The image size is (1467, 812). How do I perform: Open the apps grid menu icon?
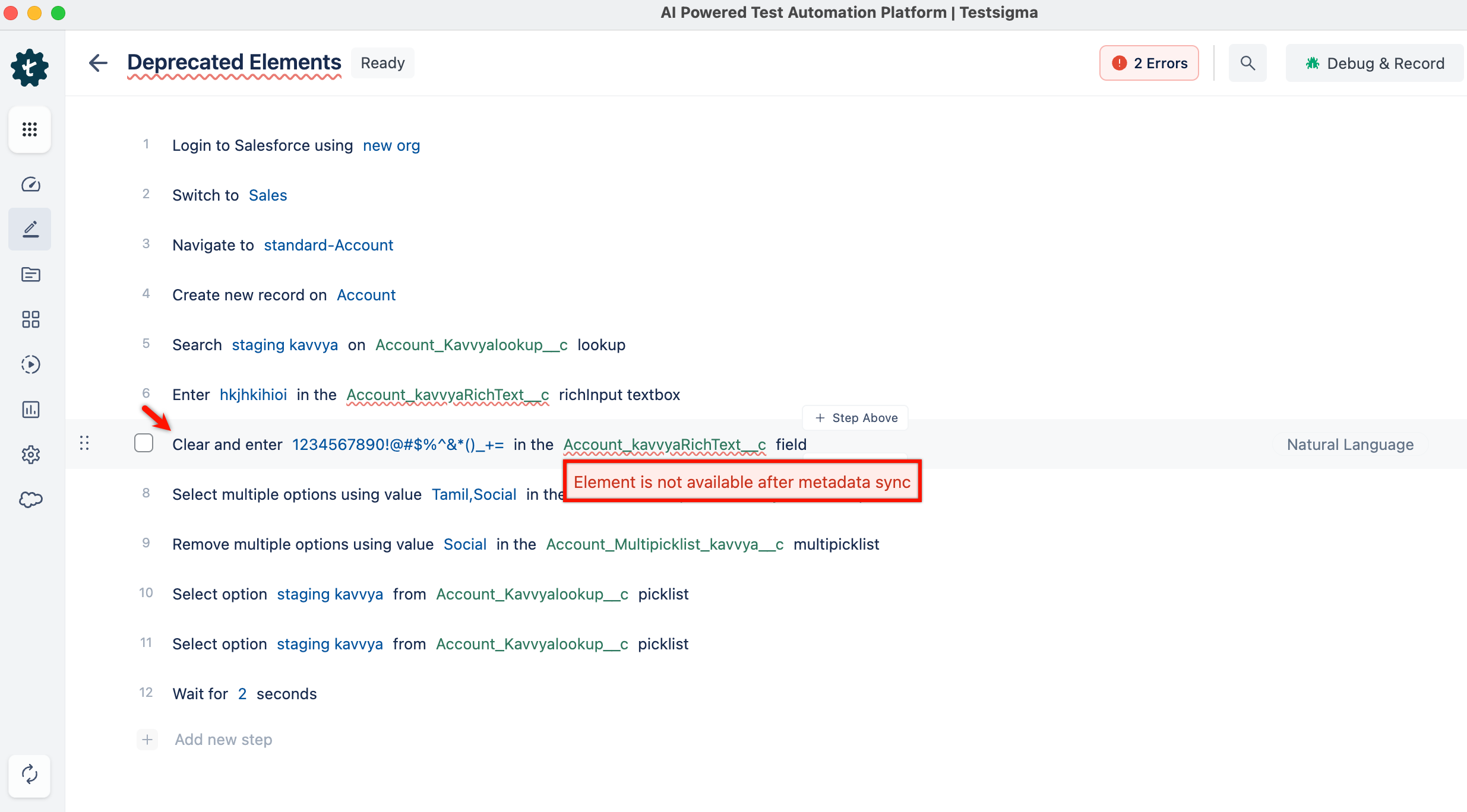tap(30, 129)
